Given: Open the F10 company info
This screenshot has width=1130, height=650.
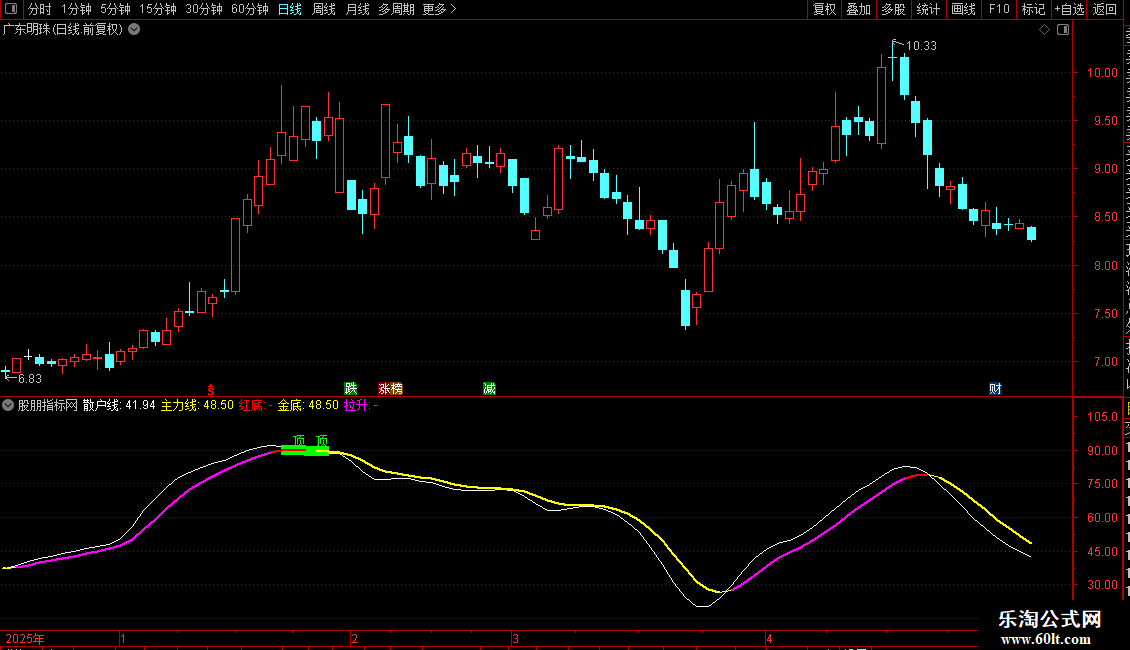Looking at the screenshot, I should pyautogui.click(x=999, y=9).
